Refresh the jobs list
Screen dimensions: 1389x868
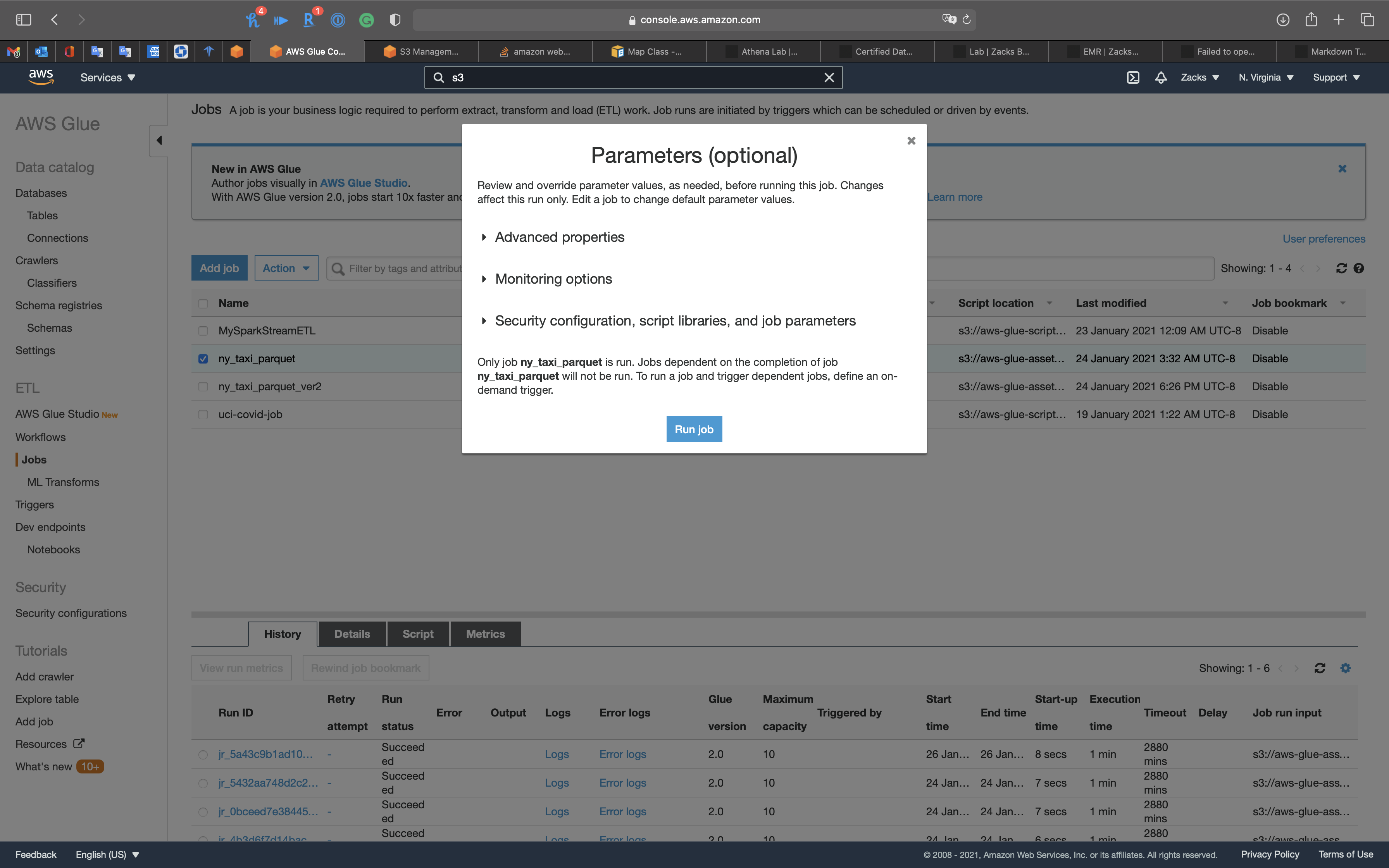point(1341,268)
